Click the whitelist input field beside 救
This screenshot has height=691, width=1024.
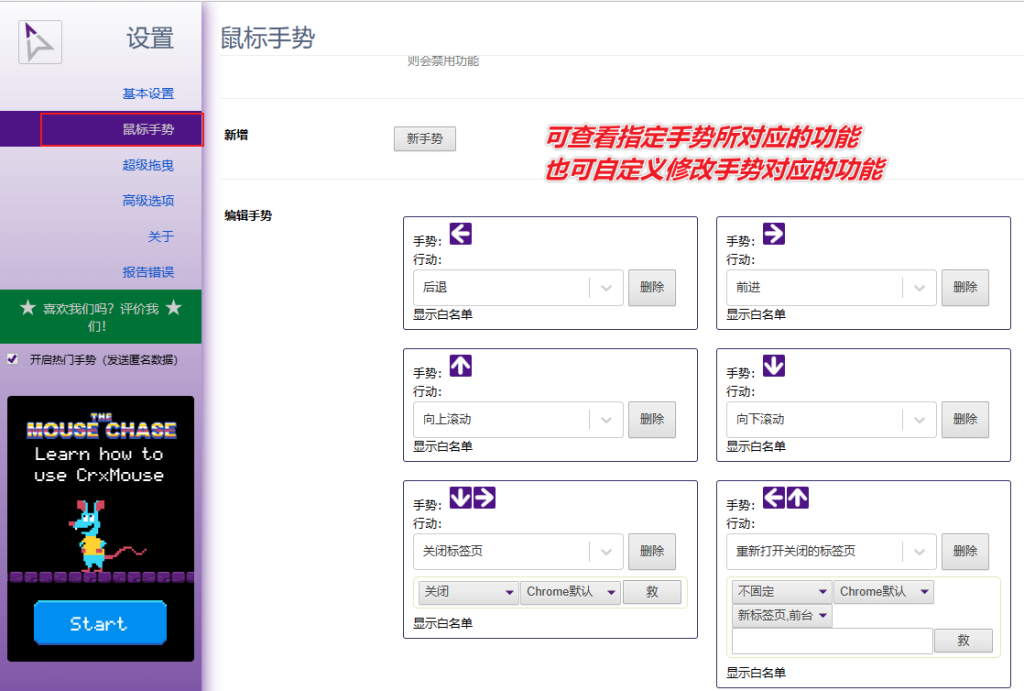click(x=830, y=640)
